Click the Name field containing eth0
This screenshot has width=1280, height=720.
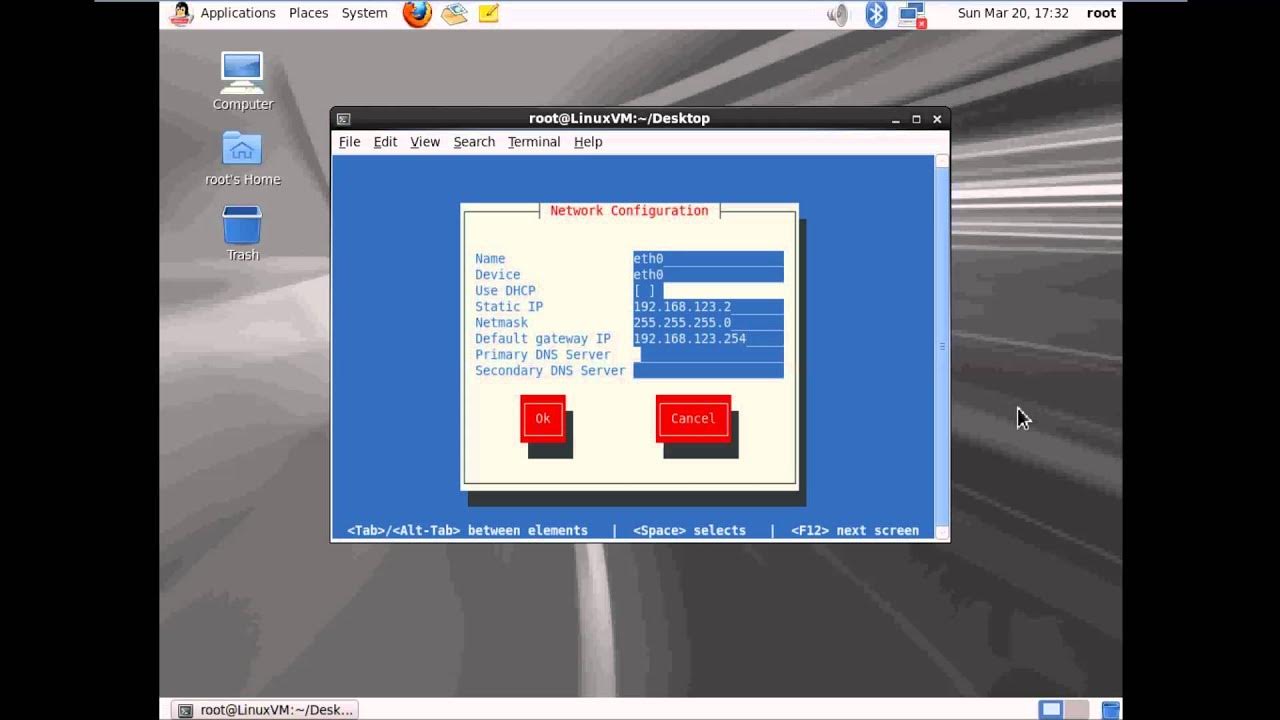coord(708,259)
